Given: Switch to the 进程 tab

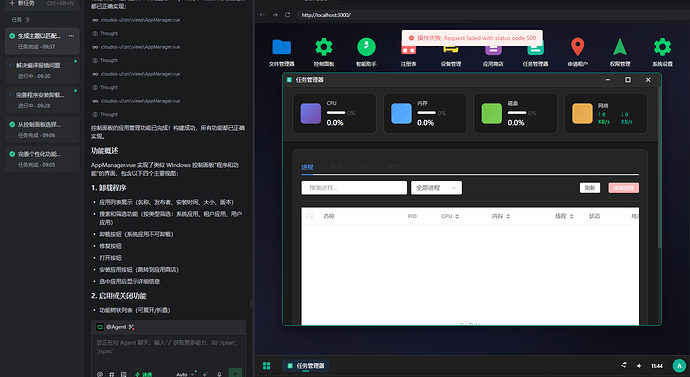Looking at the screenshot, I should (307, 167).
